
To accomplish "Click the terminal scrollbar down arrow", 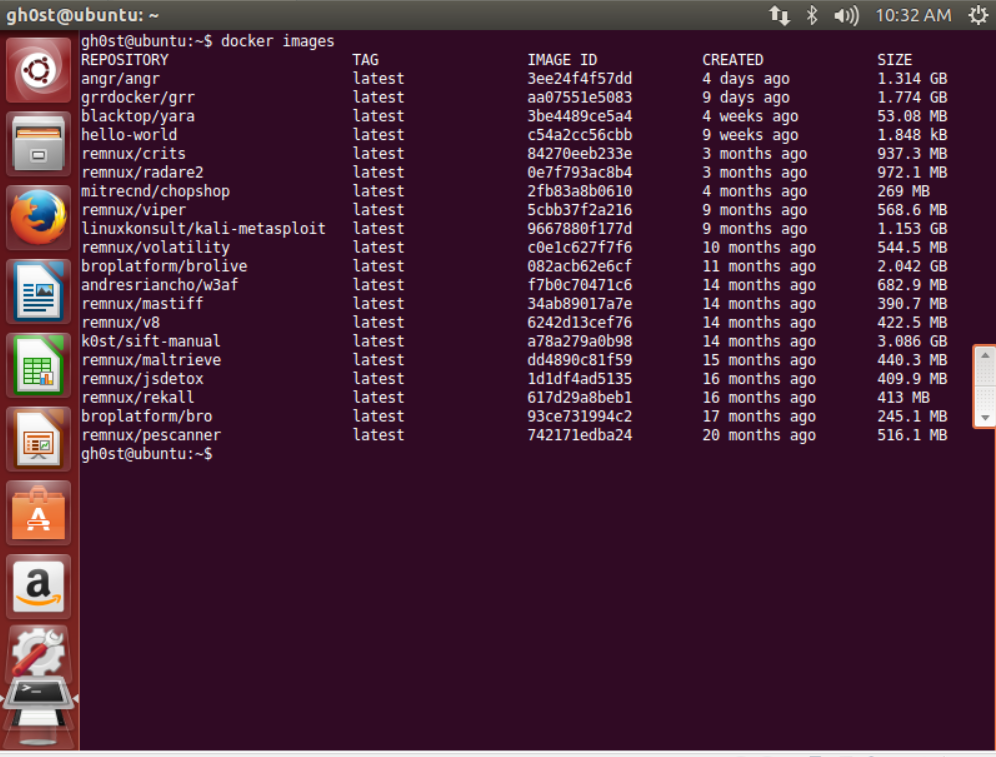I will (985, 418).
